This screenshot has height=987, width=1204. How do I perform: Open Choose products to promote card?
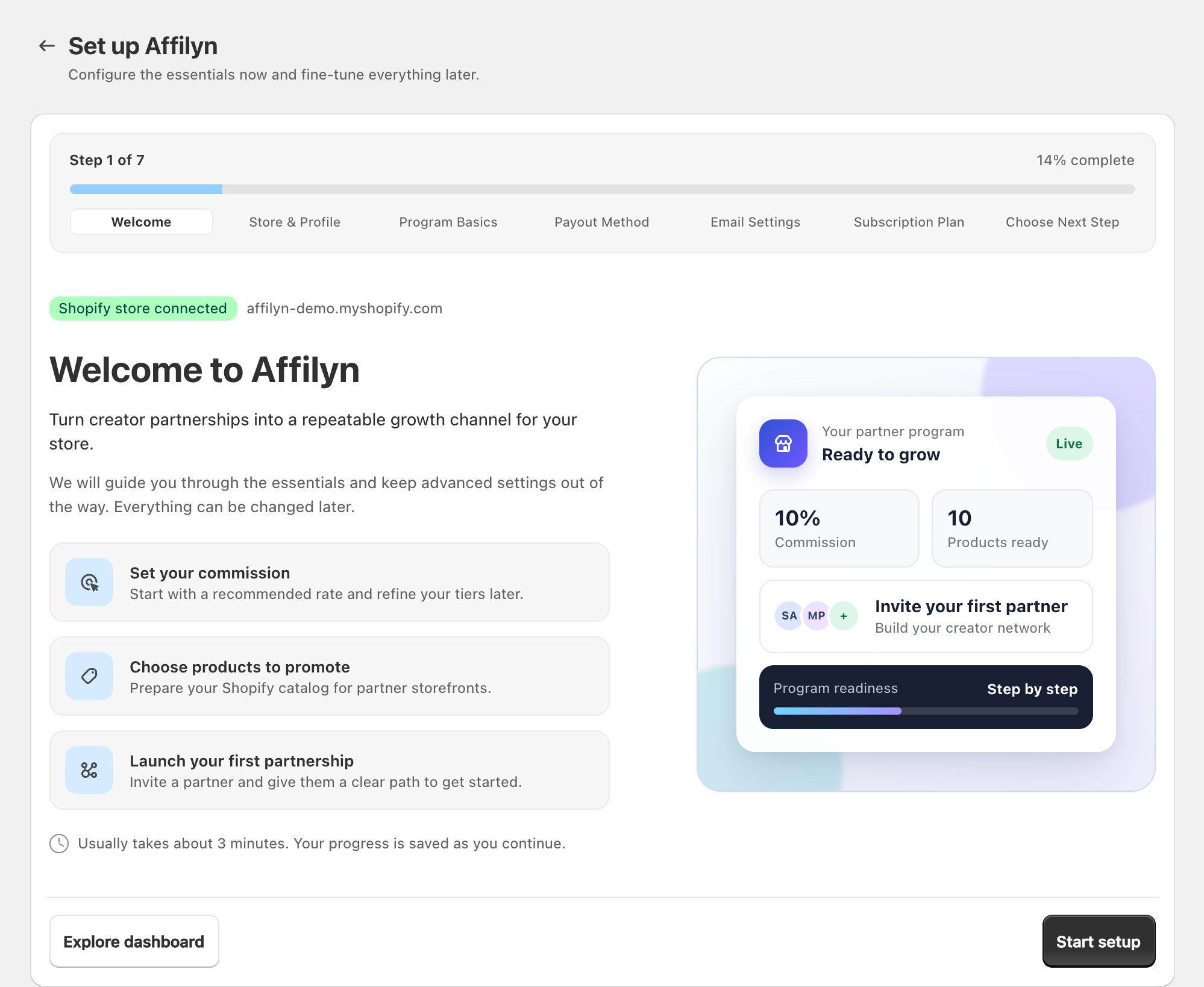pyautogui.click(x=330, y=676)
